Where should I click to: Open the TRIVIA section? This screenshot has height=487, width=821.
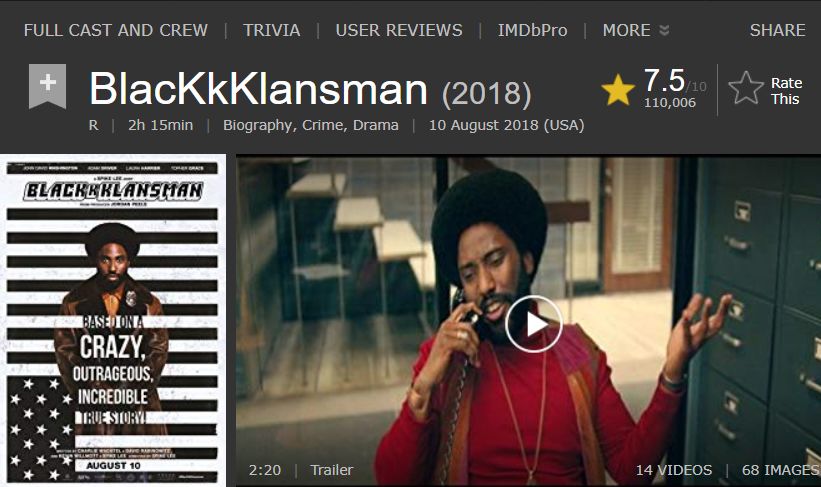click(271, 30)
